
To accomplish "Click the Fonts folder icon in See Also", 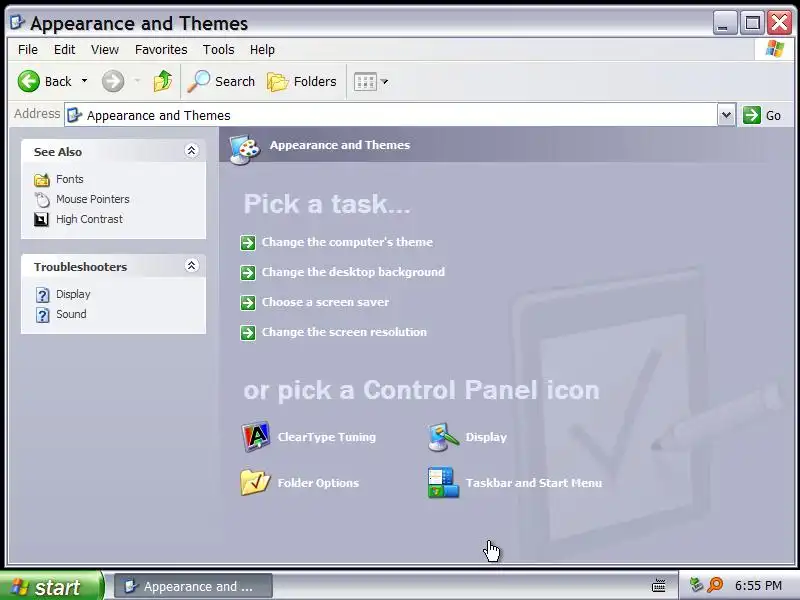I will coord(42,180).
